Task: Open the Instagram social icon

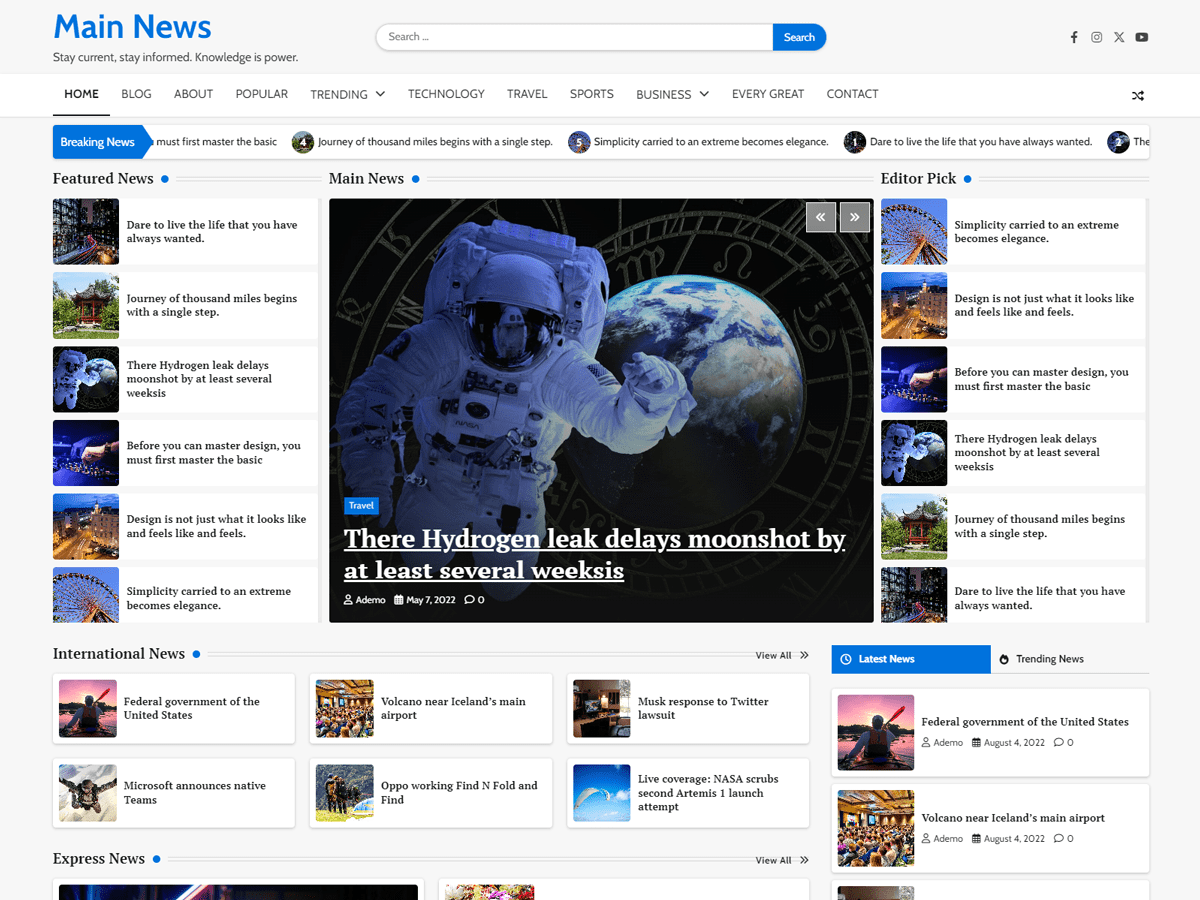Action: click(1096, 37)
